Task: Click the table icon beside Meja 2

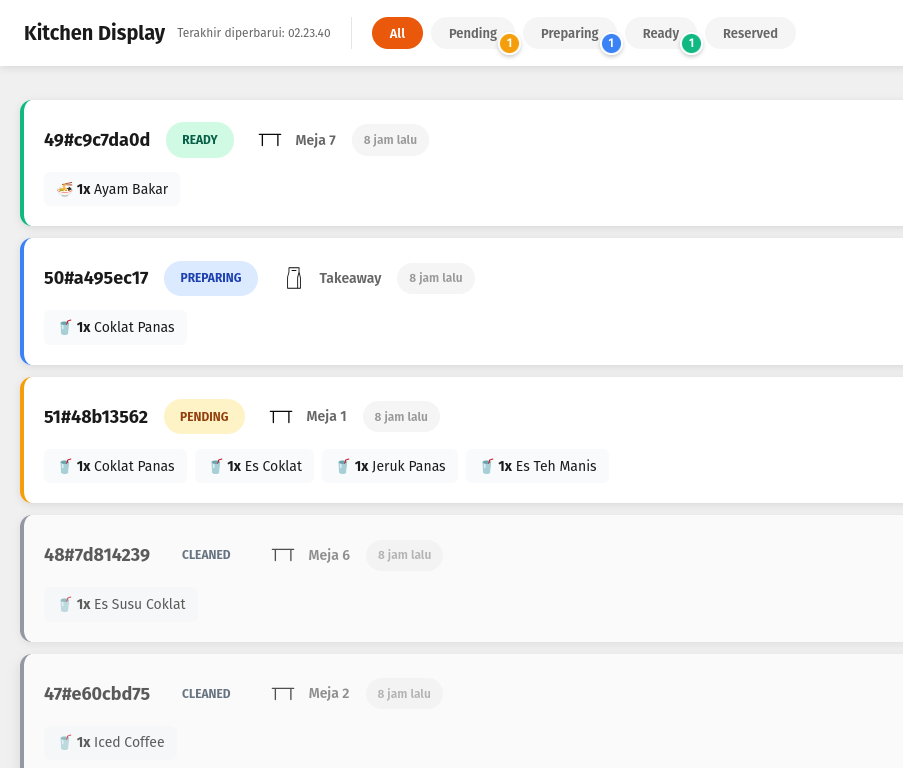Action: [x=283, y=694]
